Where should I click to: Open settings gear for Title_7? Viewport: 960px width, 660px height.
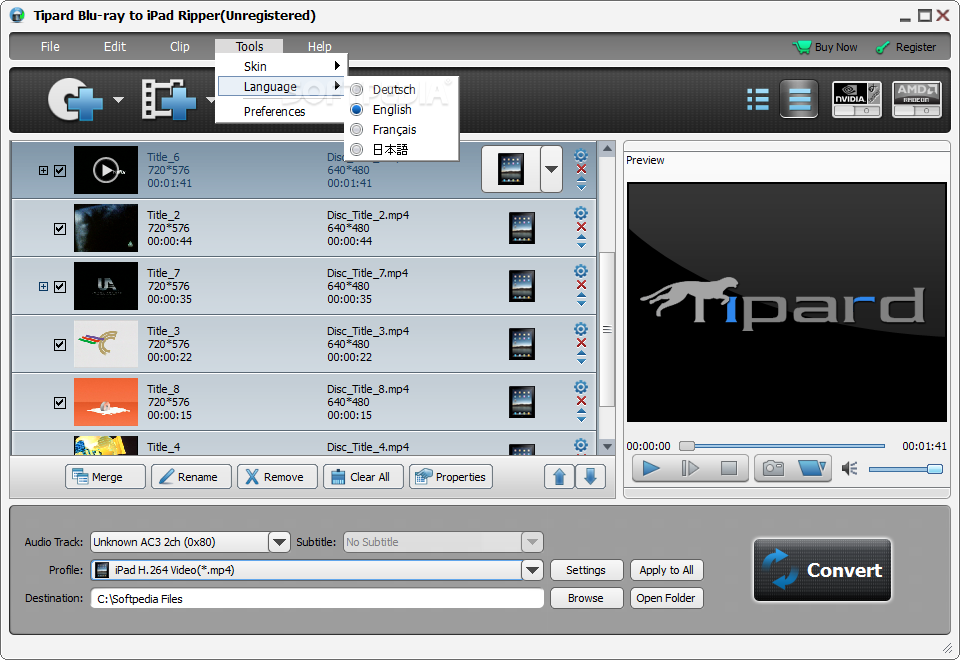581,271
